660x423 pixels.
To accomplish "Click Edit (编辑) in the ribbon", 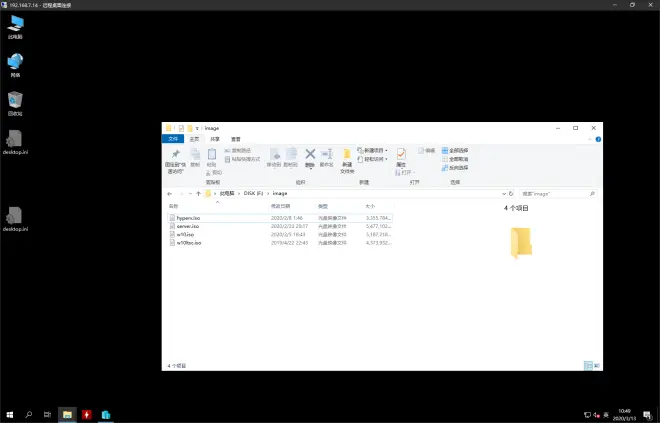I will point(426,150).
